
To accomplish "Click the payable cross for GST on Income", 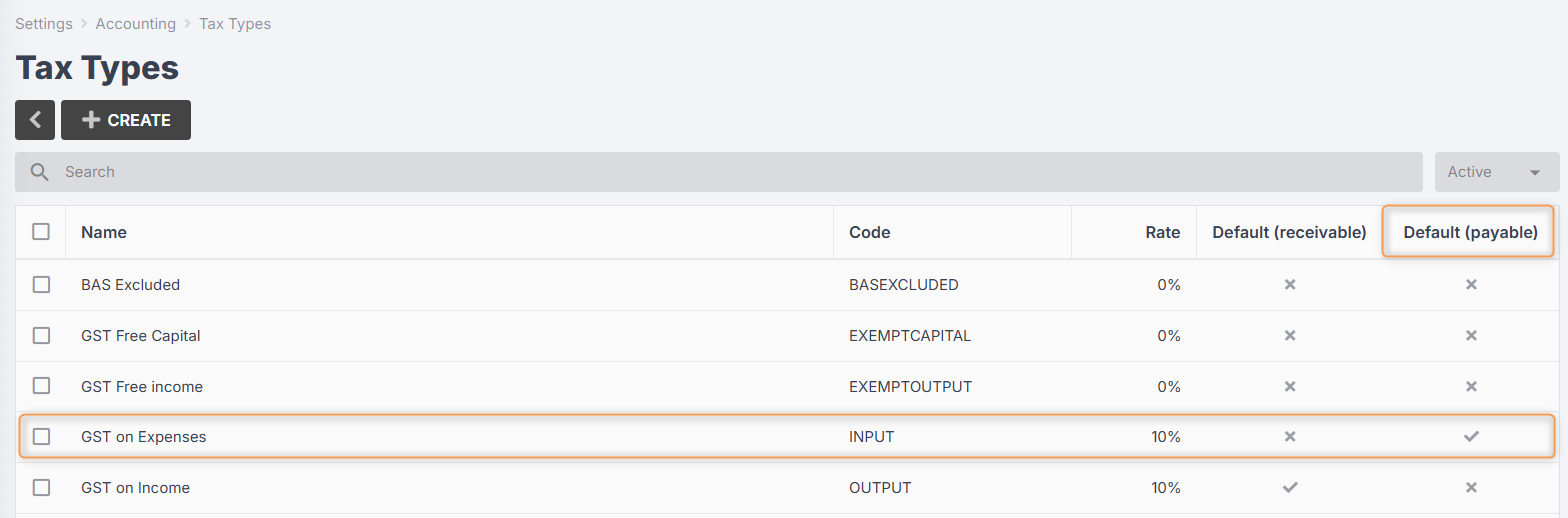I will (x=1471, y=488).
